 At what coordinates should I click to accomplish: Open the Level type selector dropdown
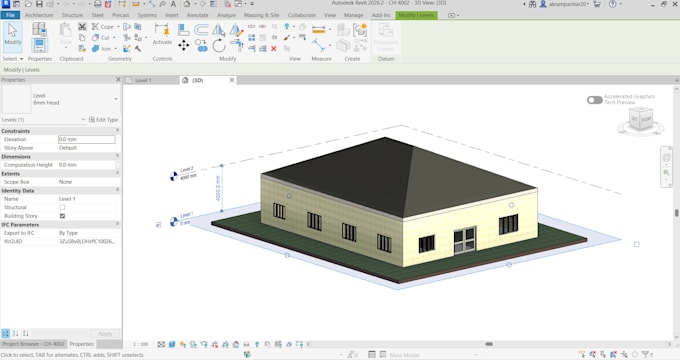click(115, 99)
